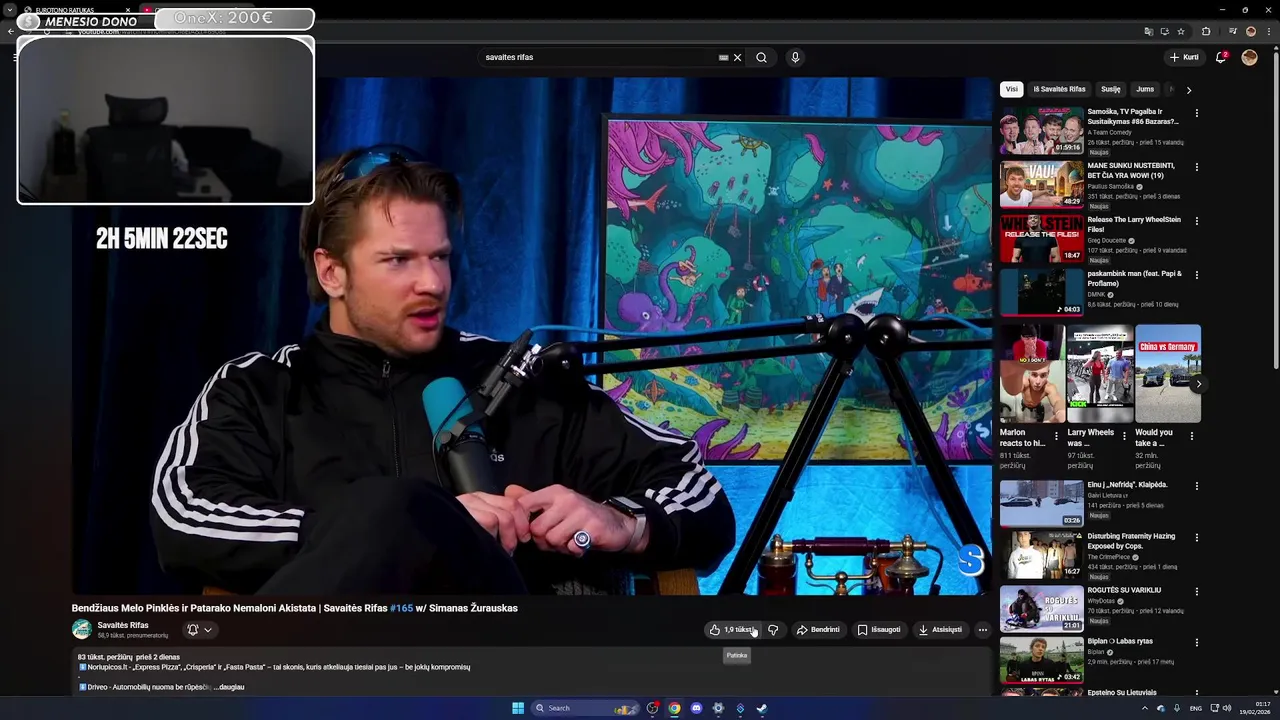1280x720 pixels.
Task: Select the Visi filter chip
Action: coord(1012,89)
